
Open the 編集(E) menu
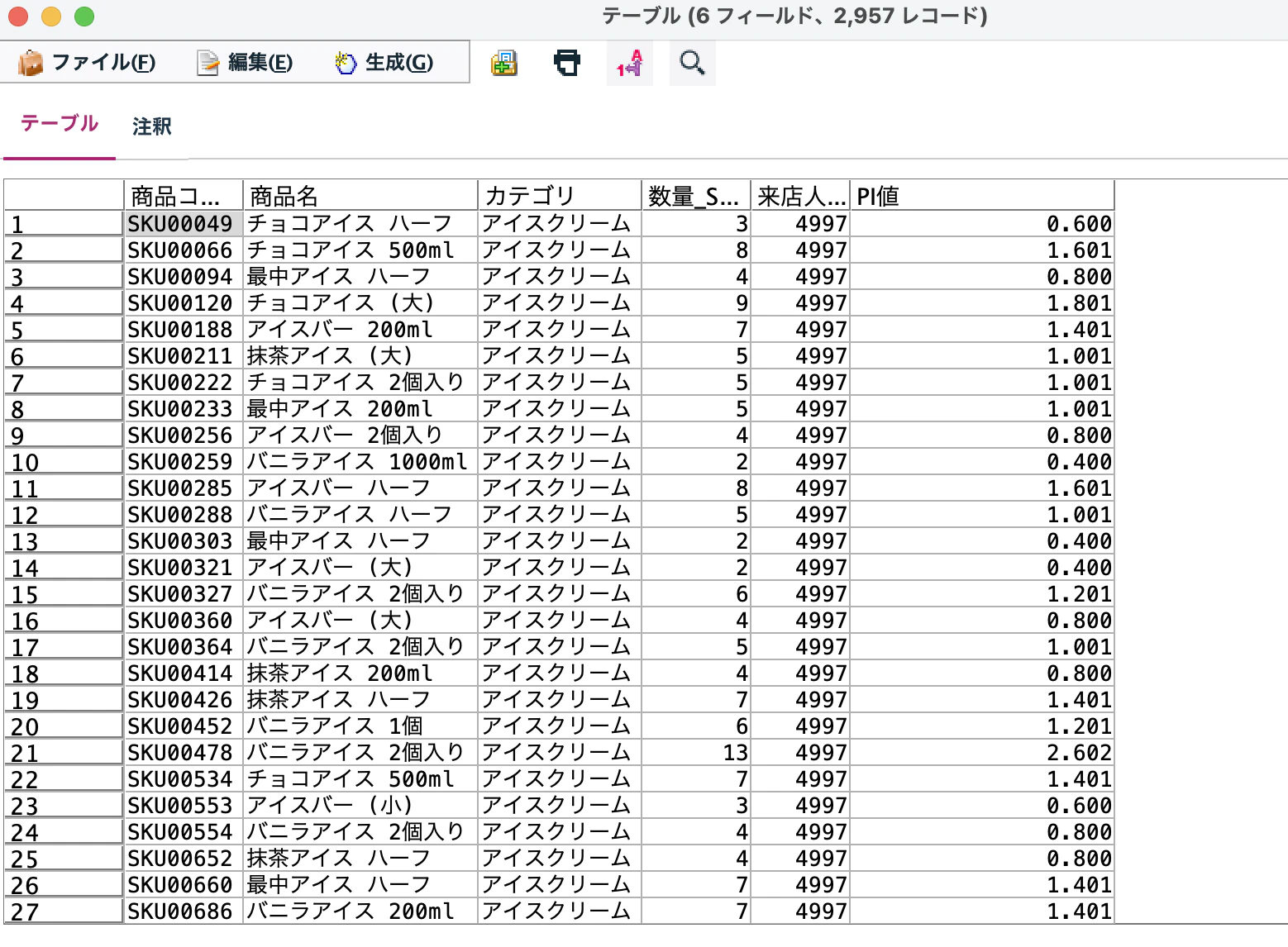pyautogui.click(x=245, y=62)
